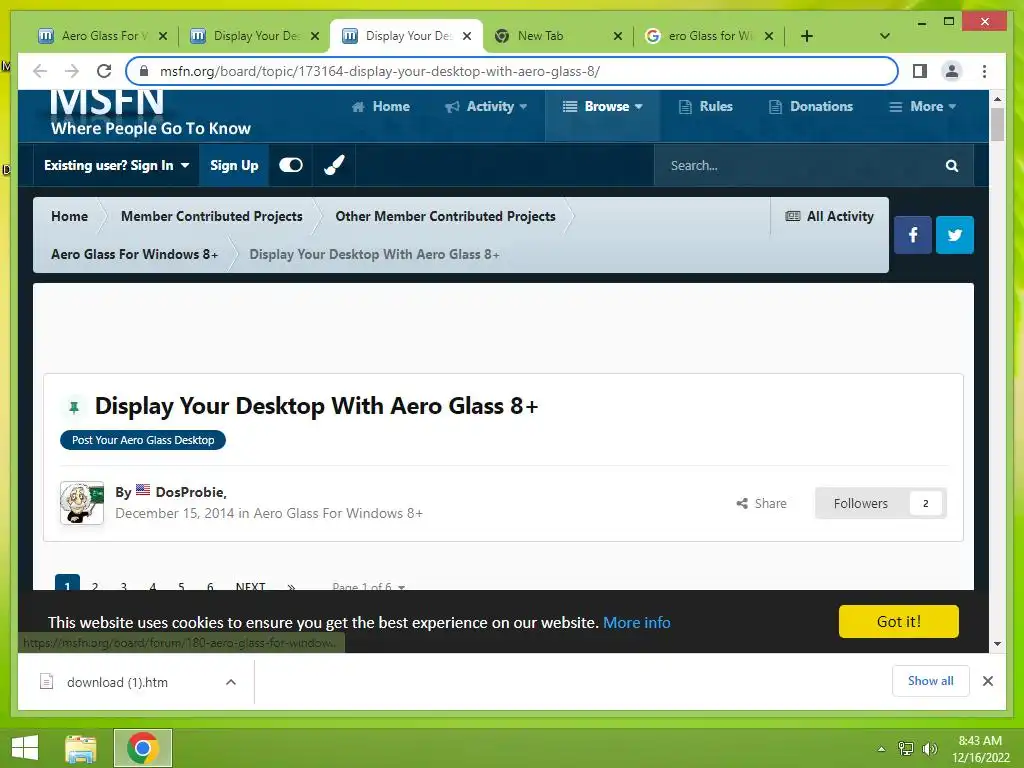Click the network tray icon

point(906,749)
